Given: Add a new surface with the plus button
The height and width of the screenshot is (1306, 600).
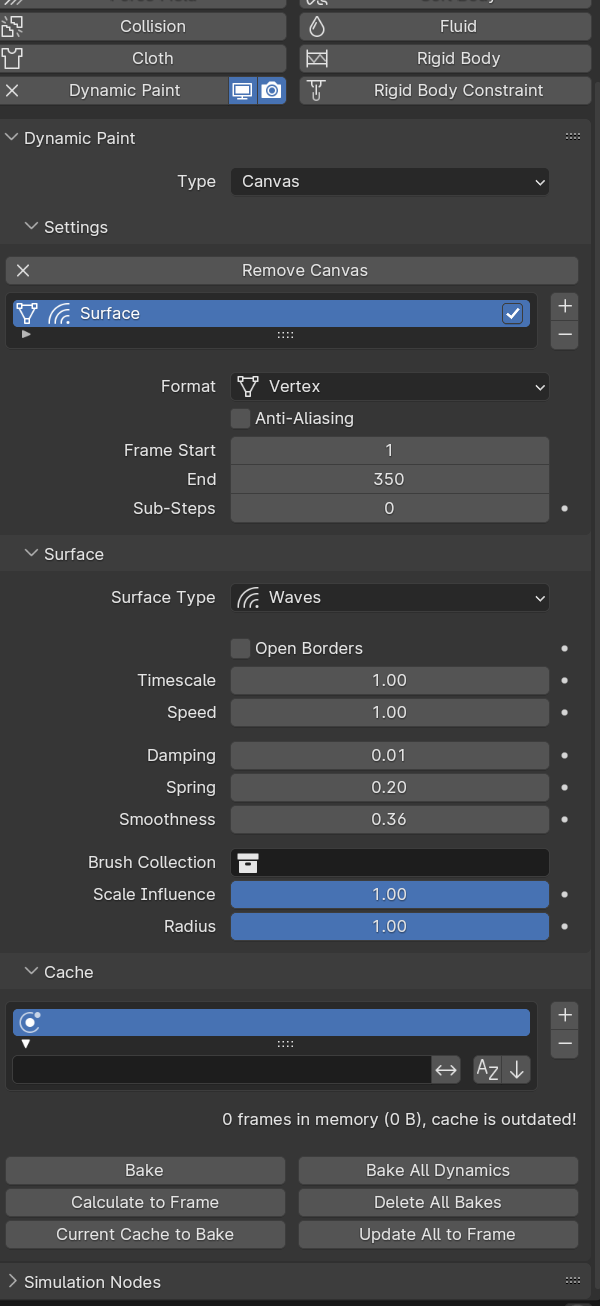Looking at the screenshot, I should pos(564,306).
